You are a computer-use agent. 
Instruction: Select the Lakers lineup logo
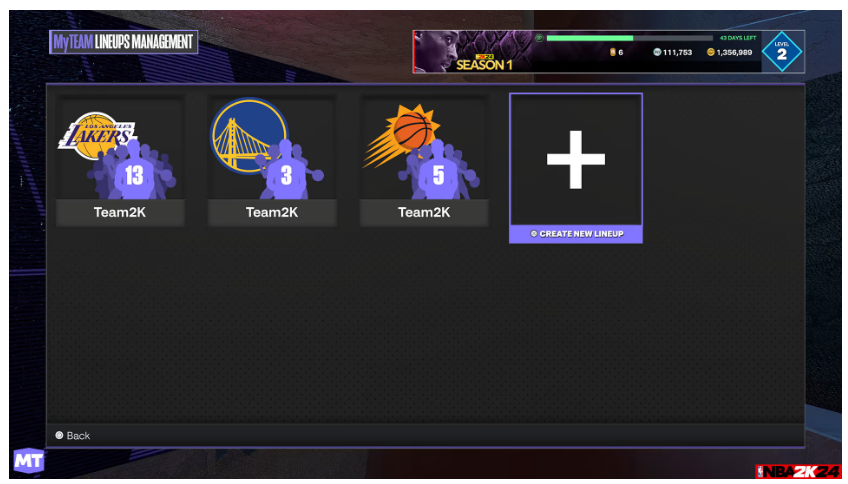tap(97, 136)
